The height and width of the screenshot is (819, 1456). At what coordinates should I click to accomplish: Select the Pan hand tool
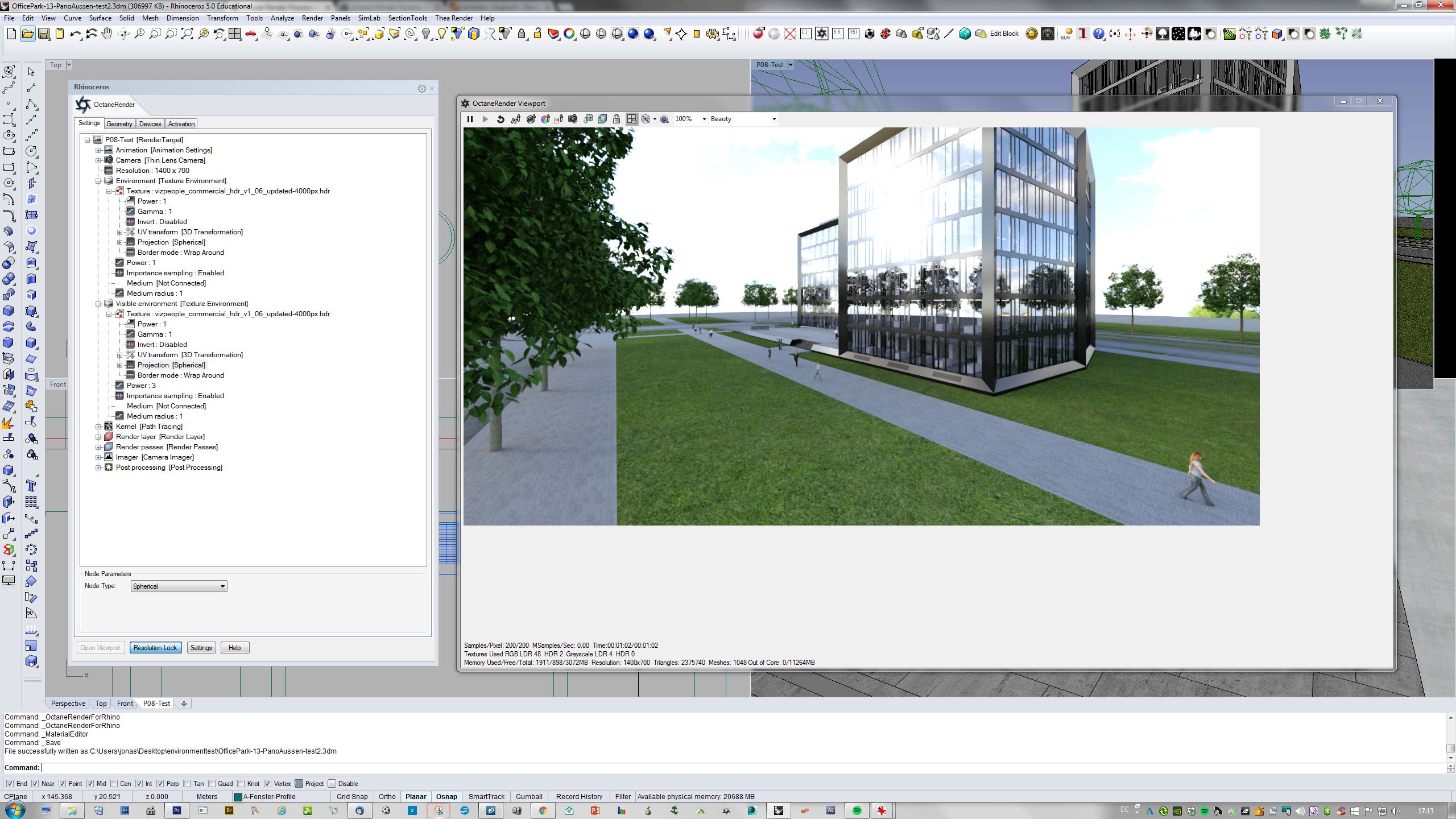point(107,34)
